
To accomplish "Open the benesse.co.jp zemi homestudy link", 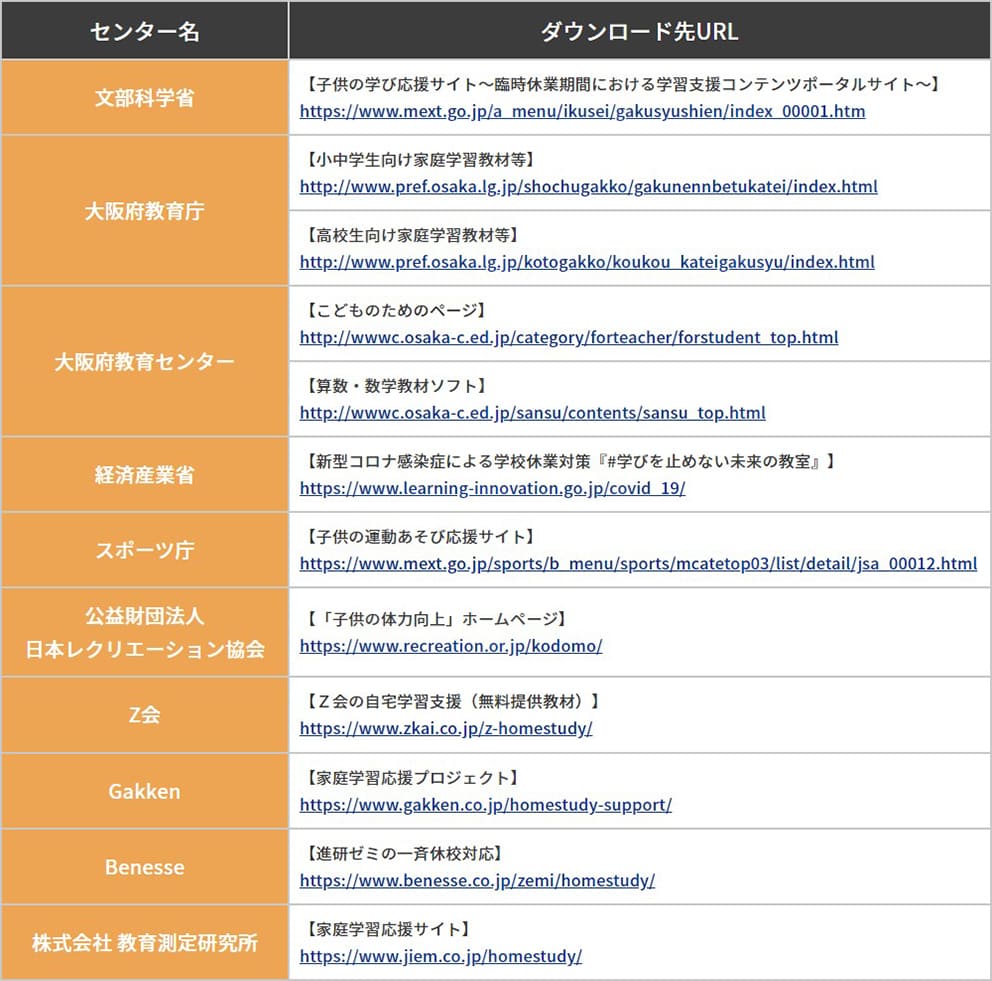I will click(x=478, y=880).
